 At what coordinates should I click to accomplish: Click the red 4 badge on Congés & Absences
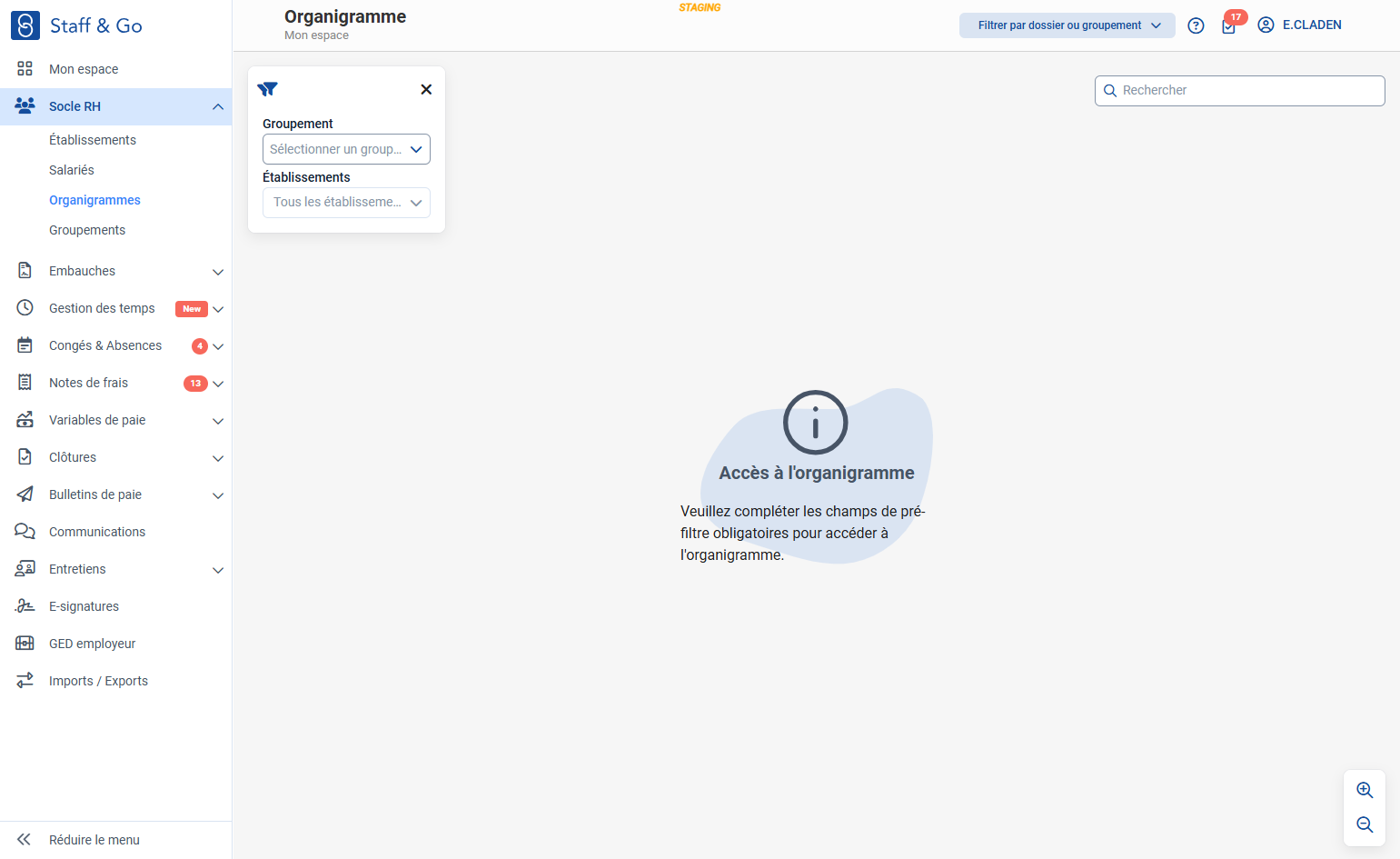[200, 346]
